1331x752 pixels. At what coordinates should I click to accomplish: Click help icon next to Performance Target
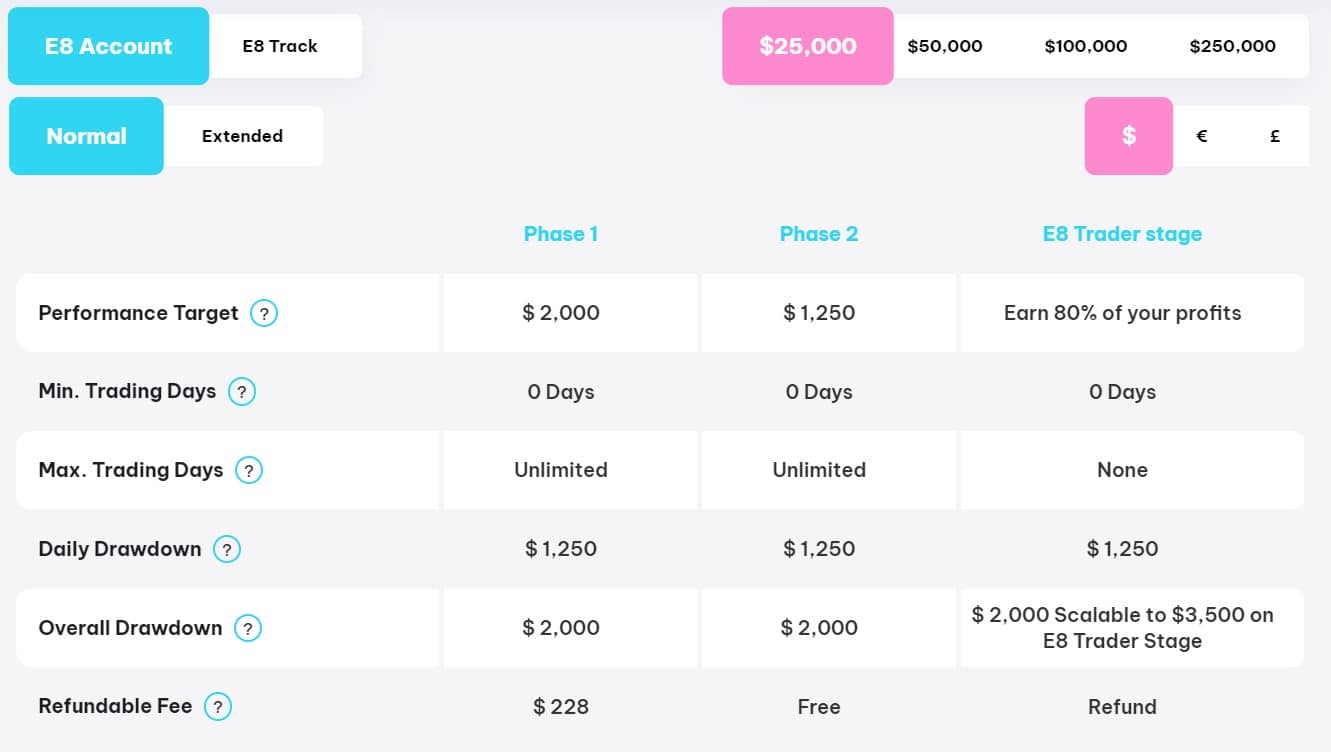pyautogui.click(x=264, y=313)
